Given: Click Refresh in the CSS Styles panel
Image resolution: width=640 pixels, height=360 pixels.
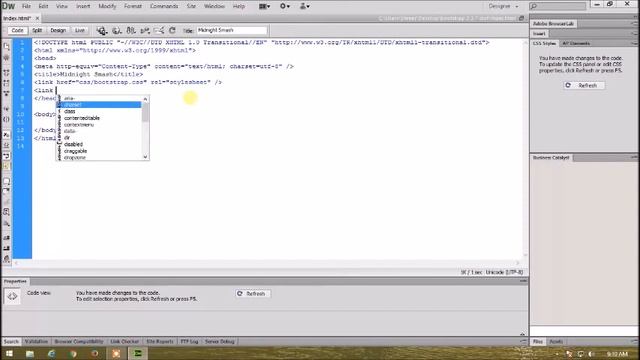Looking at the screenshot, I should click(584, 85).
